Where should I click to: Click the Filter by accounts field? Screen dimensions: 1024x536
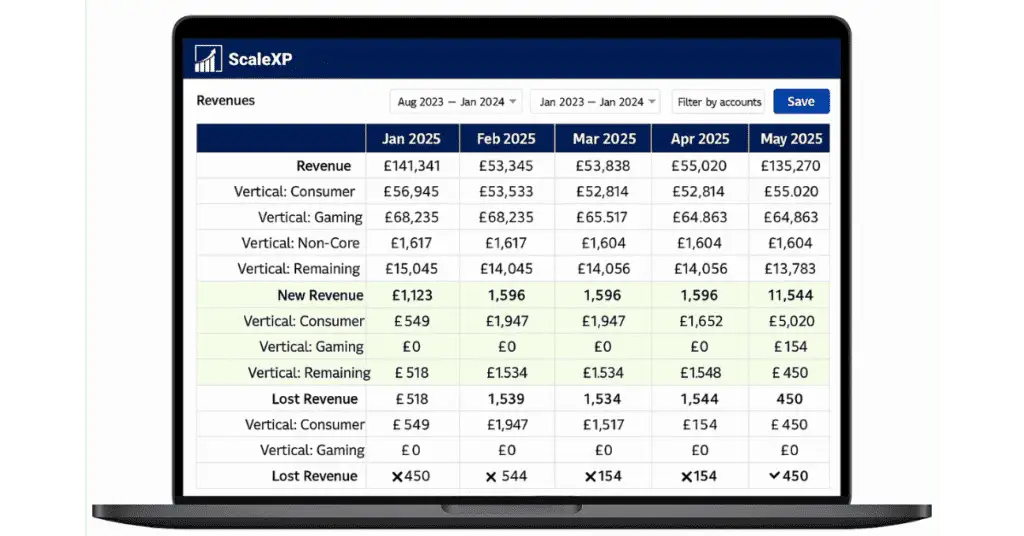pos(718,102)
